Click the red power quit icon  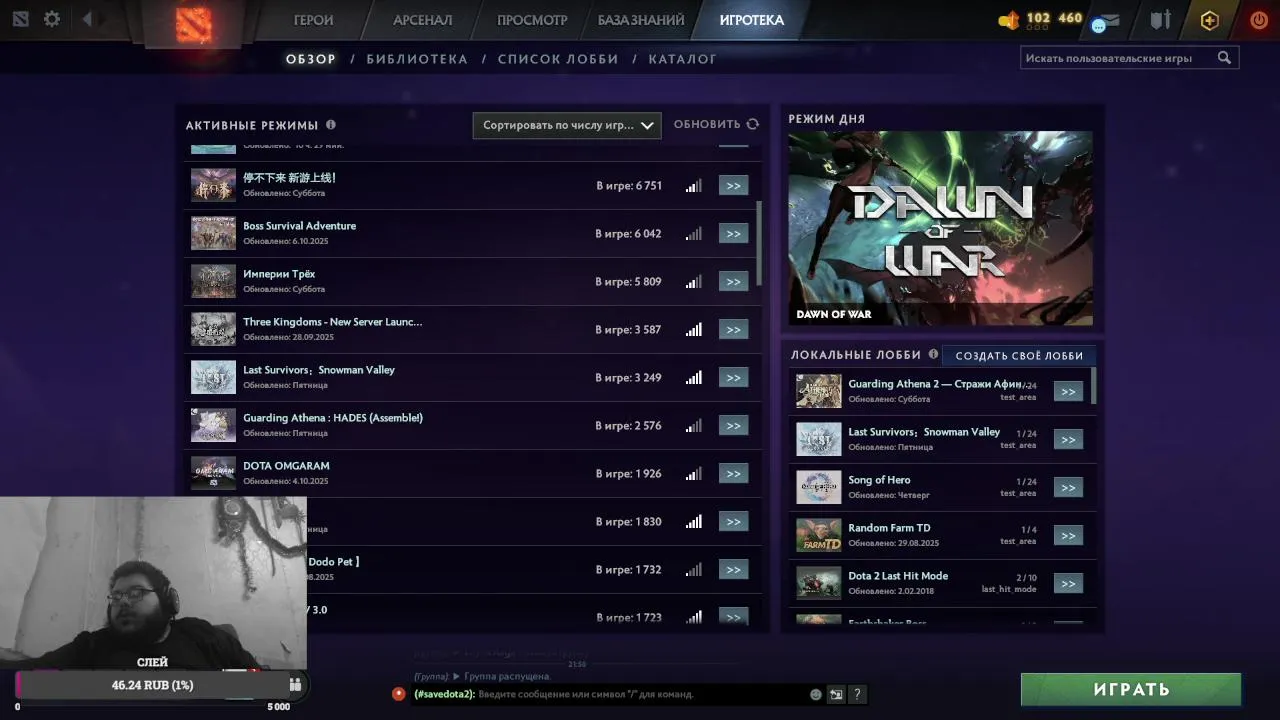(x=1259, y=20)
